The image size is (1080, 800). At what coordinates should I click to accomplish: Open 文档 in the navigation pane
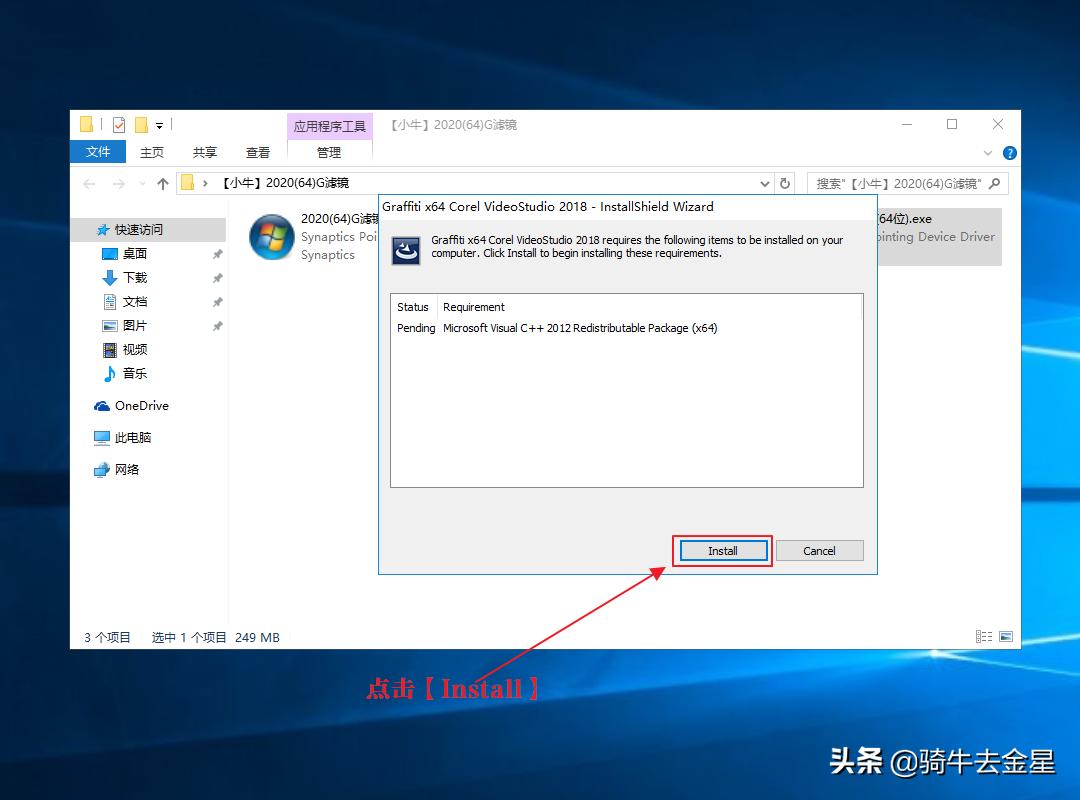click(x=135, y=302)
